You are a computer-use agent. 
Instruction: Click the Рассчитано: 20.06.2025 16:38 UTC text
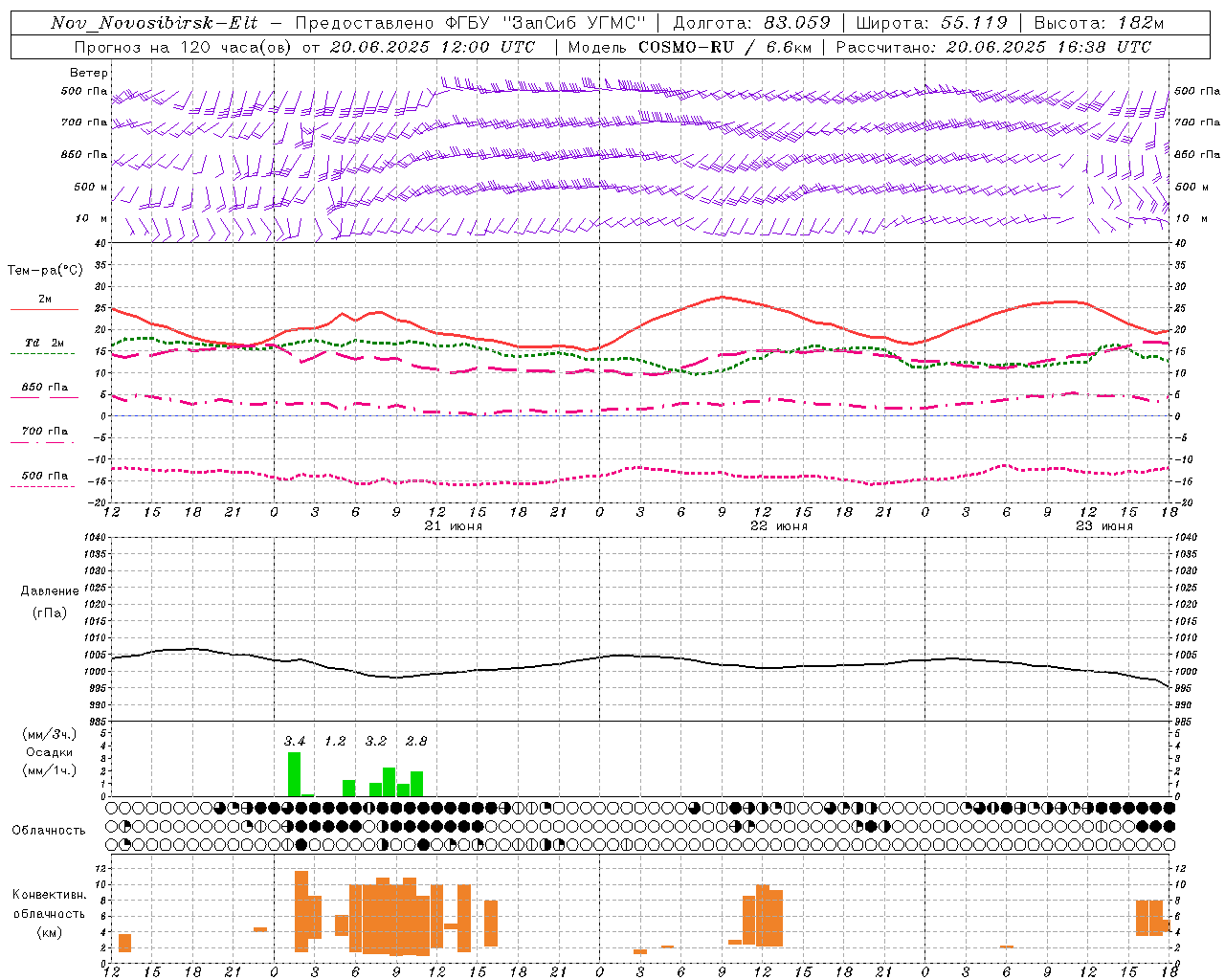point(993,47)
